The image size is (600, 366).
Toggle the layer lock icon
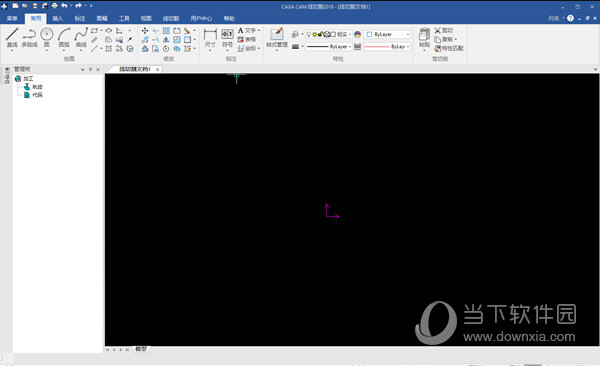(x=320, y=34)
